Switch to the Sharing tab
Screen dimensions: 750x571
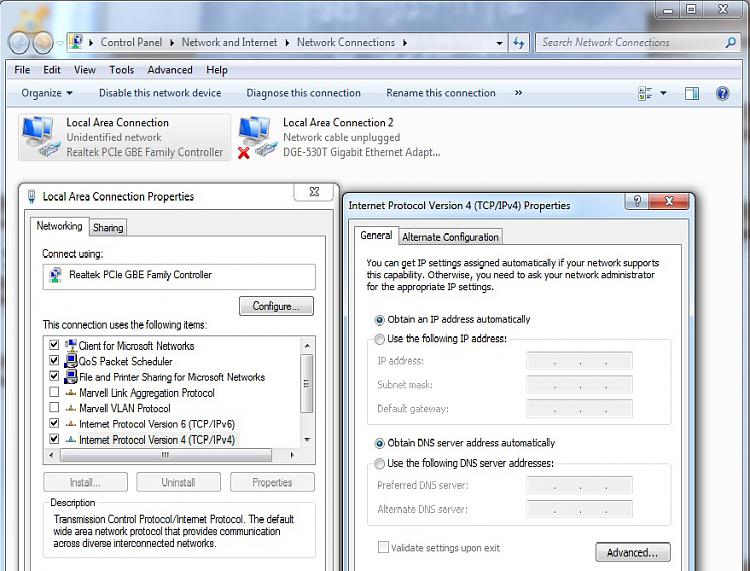(x=108, y=228)
